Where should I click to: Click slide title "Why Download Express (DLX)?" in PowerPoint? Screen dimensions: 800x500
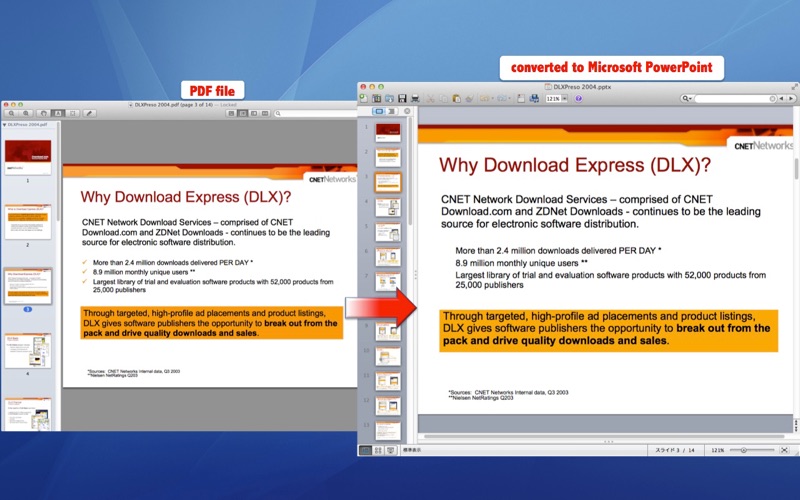pos(574,165)
